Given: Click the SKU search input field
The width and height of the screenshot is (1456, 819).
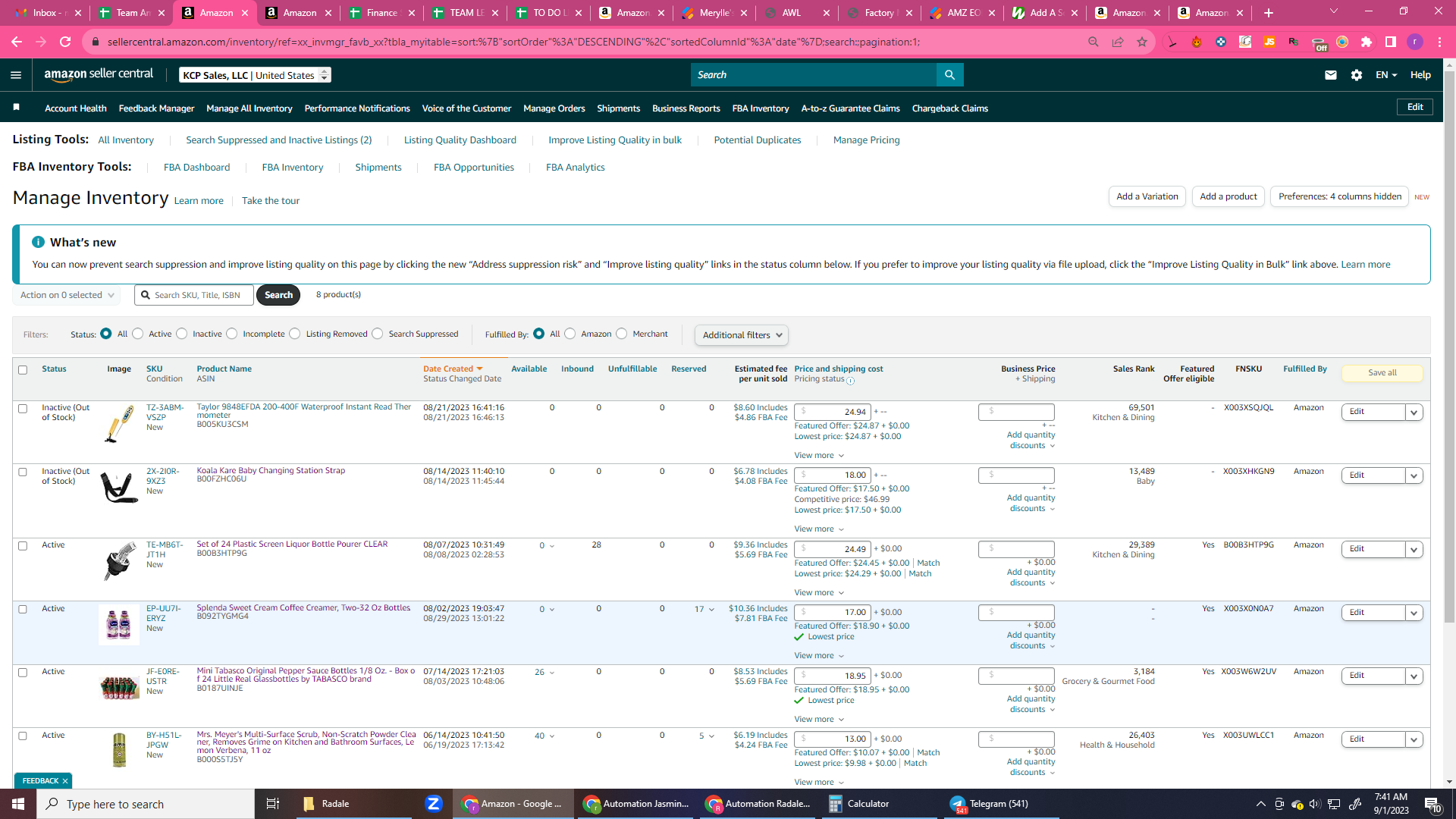Looking at the screenshot, I should 194,295.
